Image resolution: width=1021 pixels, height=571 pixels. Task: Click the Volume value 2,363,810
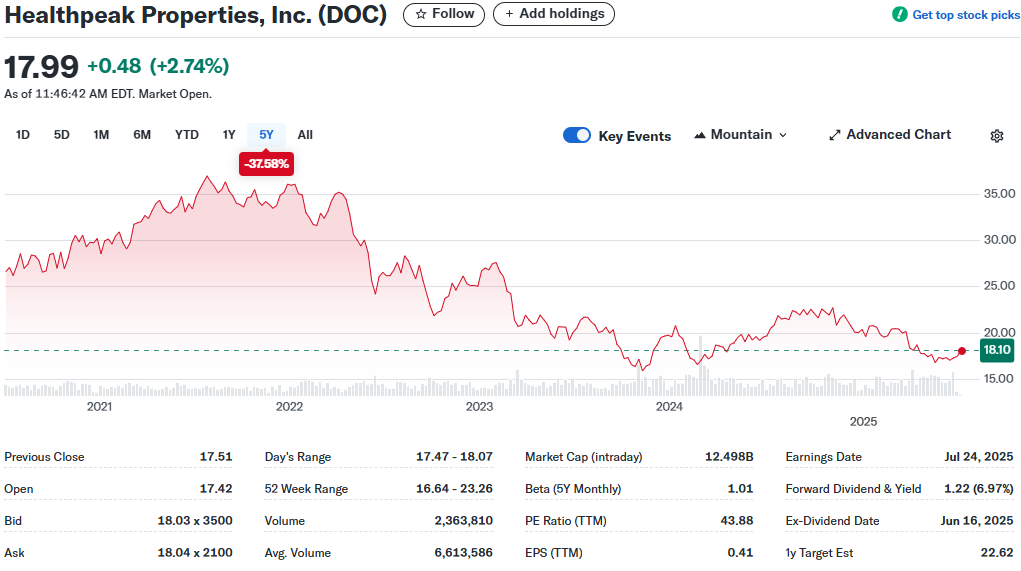464,520
